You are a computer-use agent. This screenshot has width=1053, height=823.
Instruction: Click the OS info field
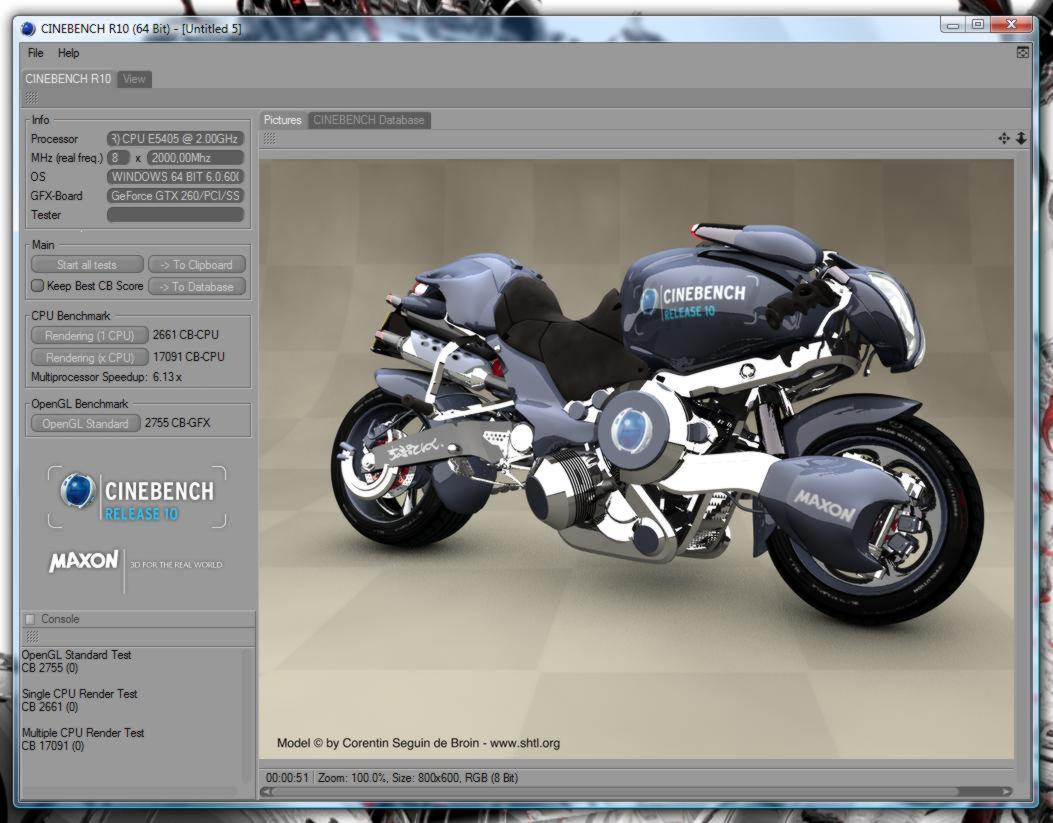click(x=175, y=177)
